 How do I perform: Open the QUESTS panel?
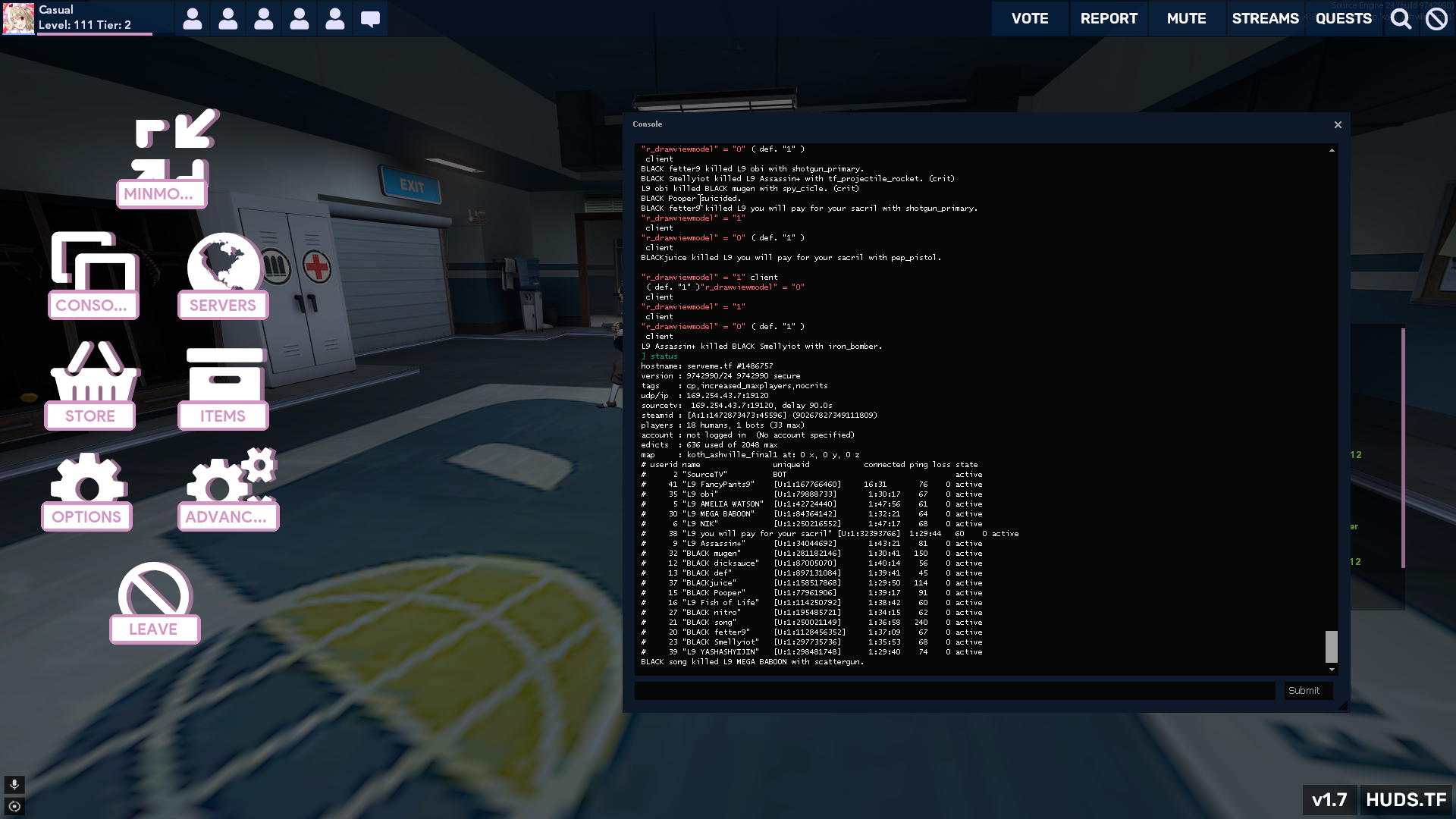click(1344, 18)
